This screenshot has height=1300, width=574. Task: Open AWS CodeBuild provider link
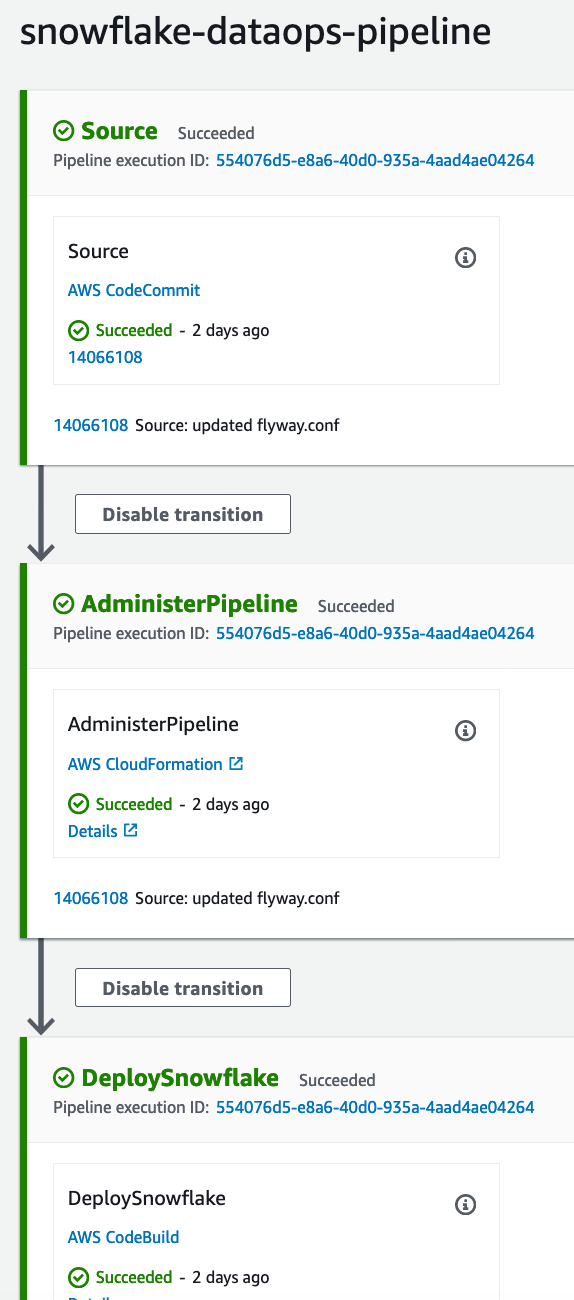124,1237
